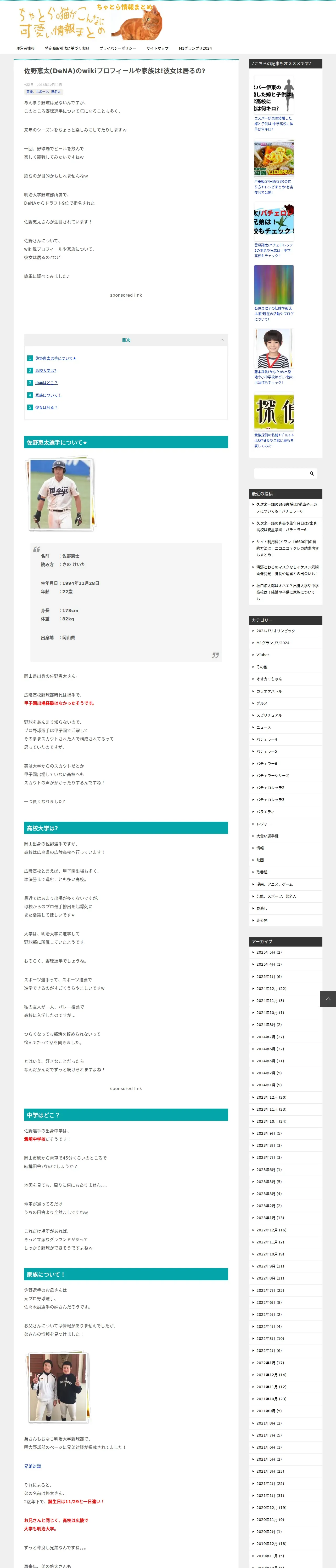The image size is (336, 1568).
Task: Select category 2024パリオリンピック
Action: click(x=276, y=631)
